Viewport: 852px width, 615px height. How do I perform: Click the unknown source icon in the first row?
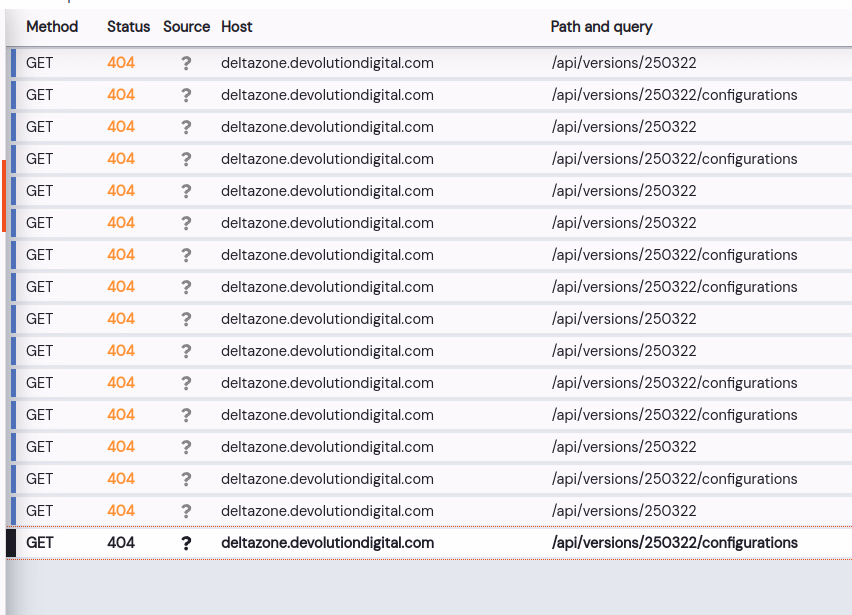[x=186, y=63]
